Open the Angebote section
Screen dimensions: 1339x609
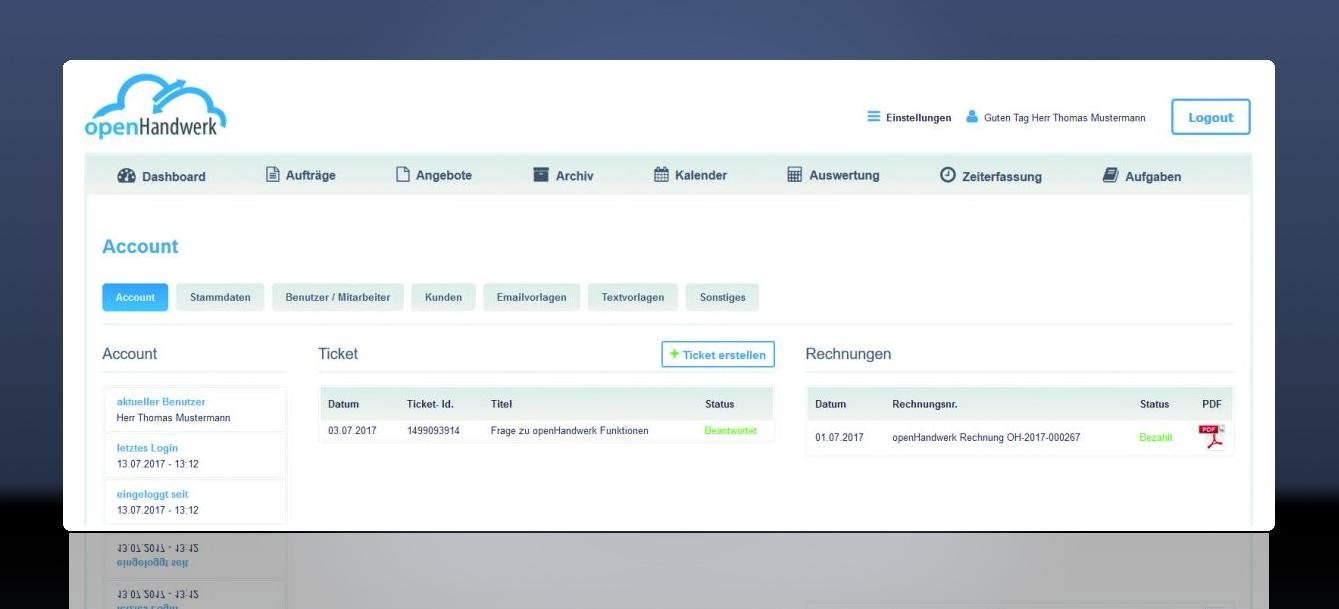tap(434, 175)
